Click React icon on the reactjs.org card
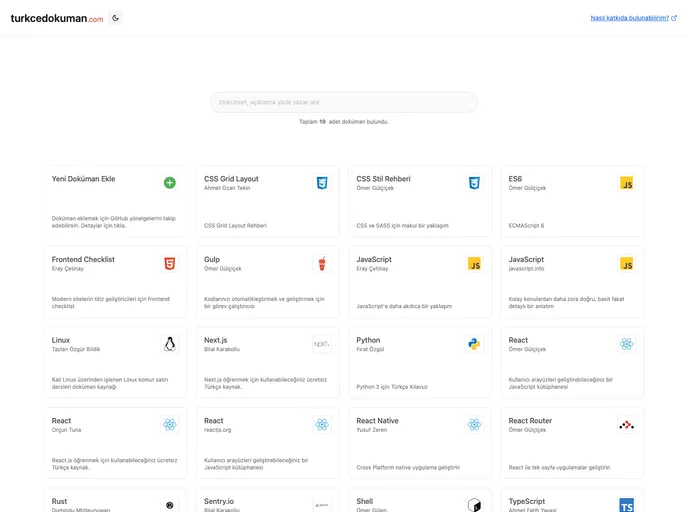Viewport: 688px width, 512px height. (x=322, y=425)
